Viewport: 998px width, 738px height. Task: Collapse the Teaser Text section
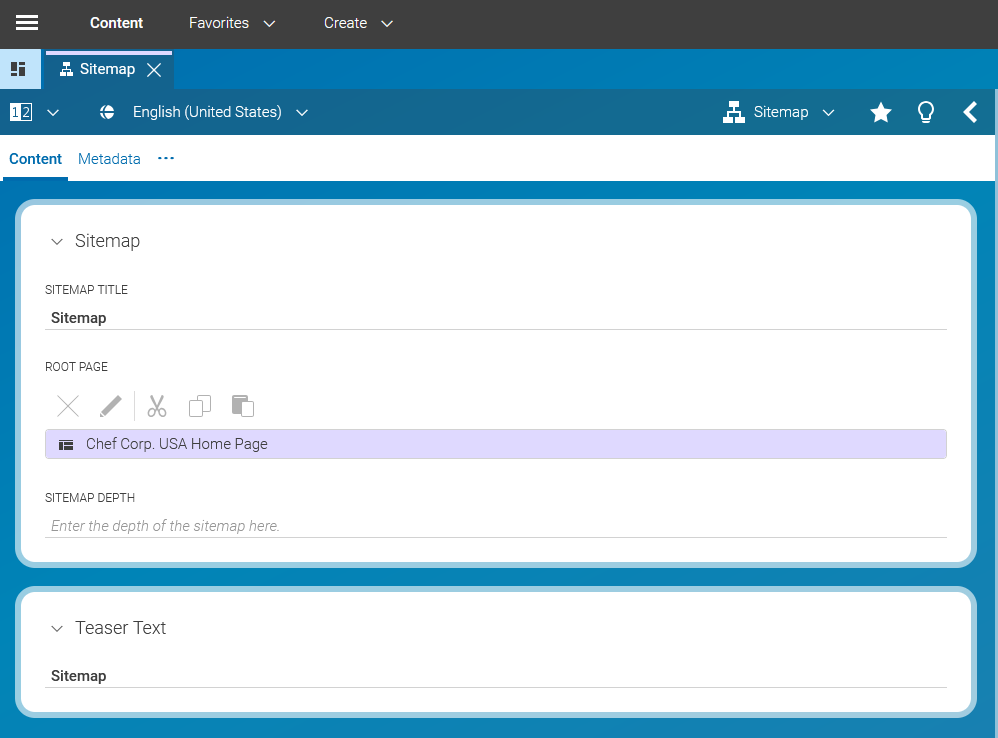57,628
